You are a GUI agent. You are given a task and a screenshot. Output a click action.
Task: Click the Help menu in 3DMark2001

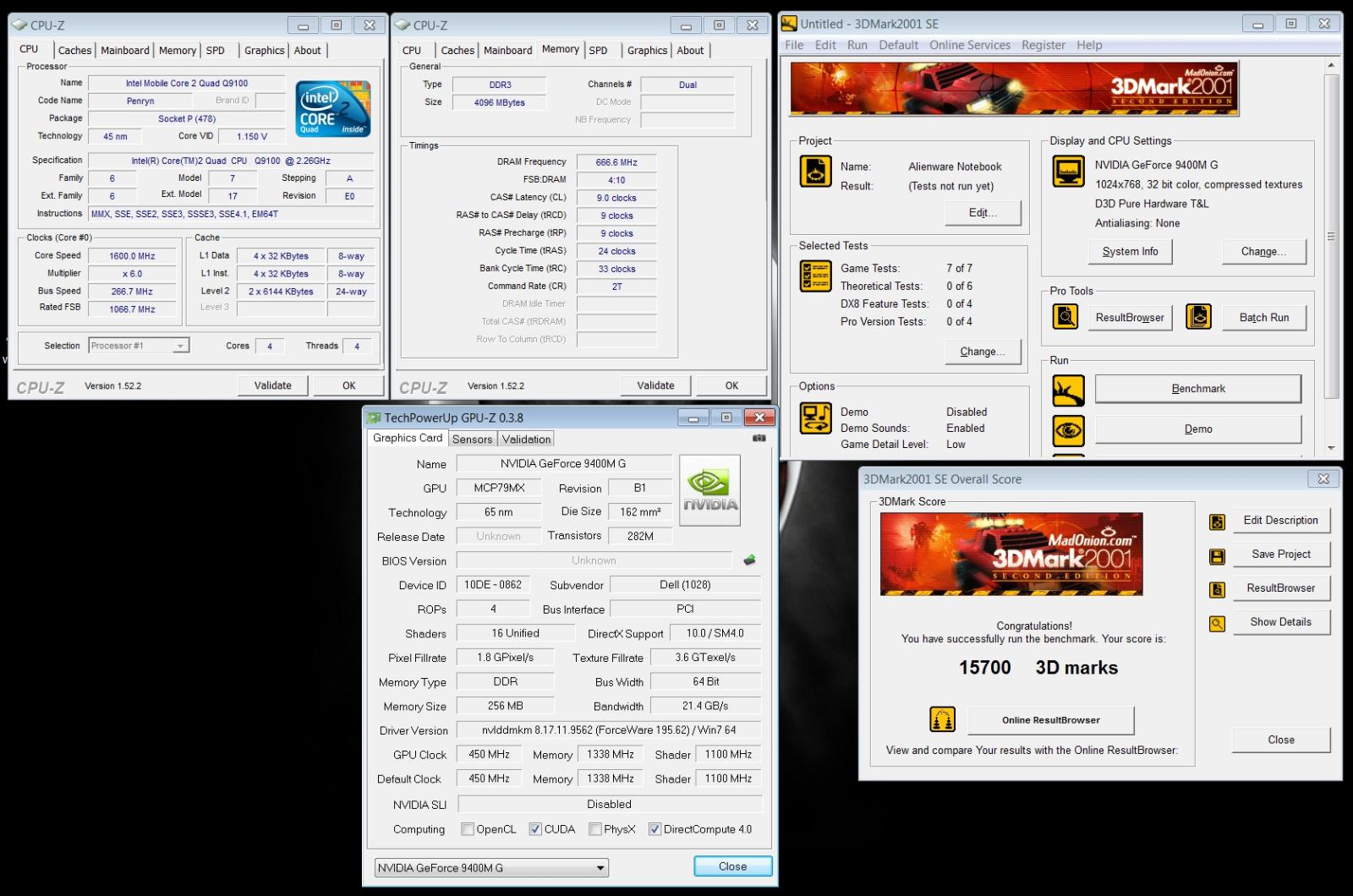tap(1089, 45)
